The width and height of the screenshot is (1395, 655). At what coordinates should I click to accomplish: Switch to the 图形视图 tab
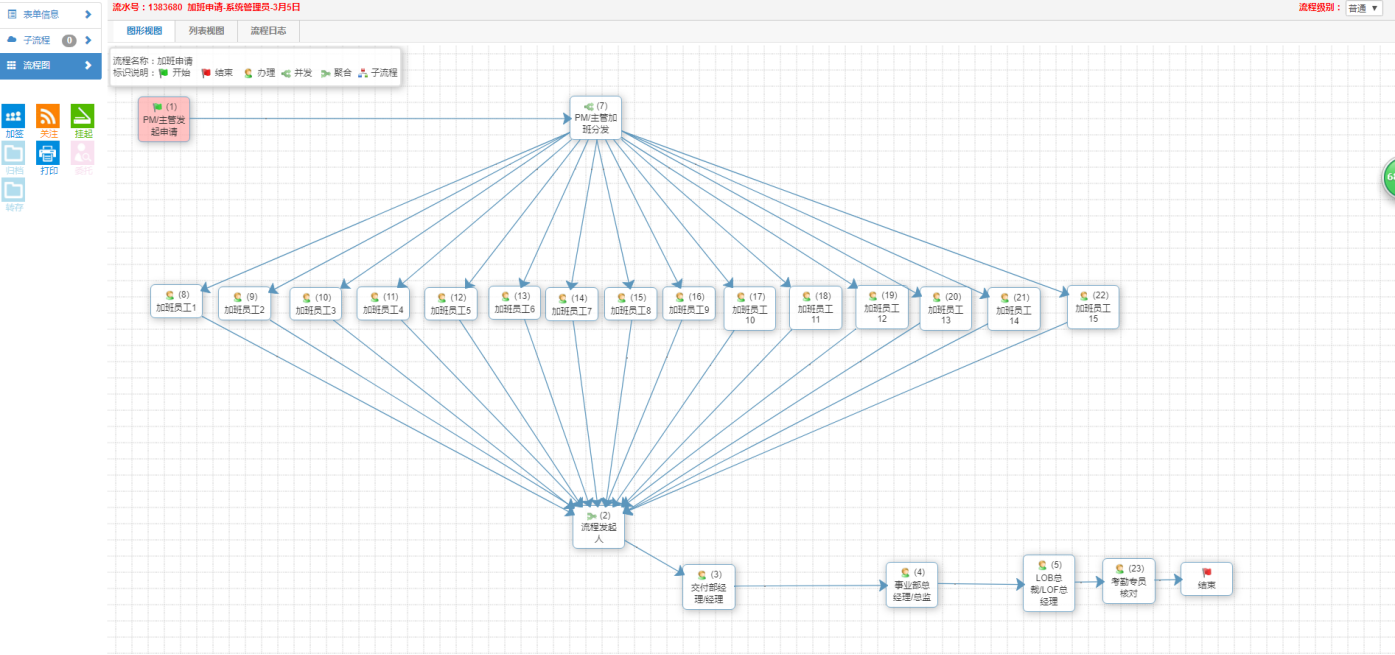(144, 31)
